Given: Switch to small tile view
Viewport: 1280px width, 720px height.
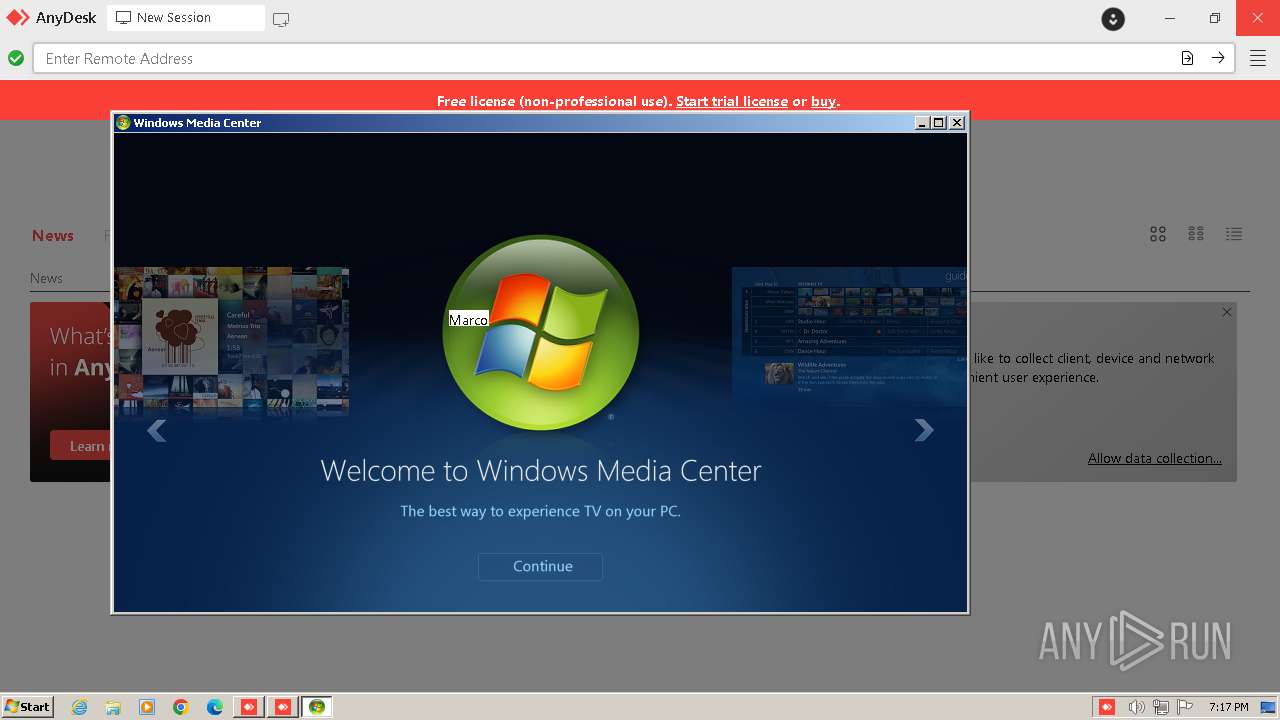Looking at the screenshot, I should tap(1196, 234).
